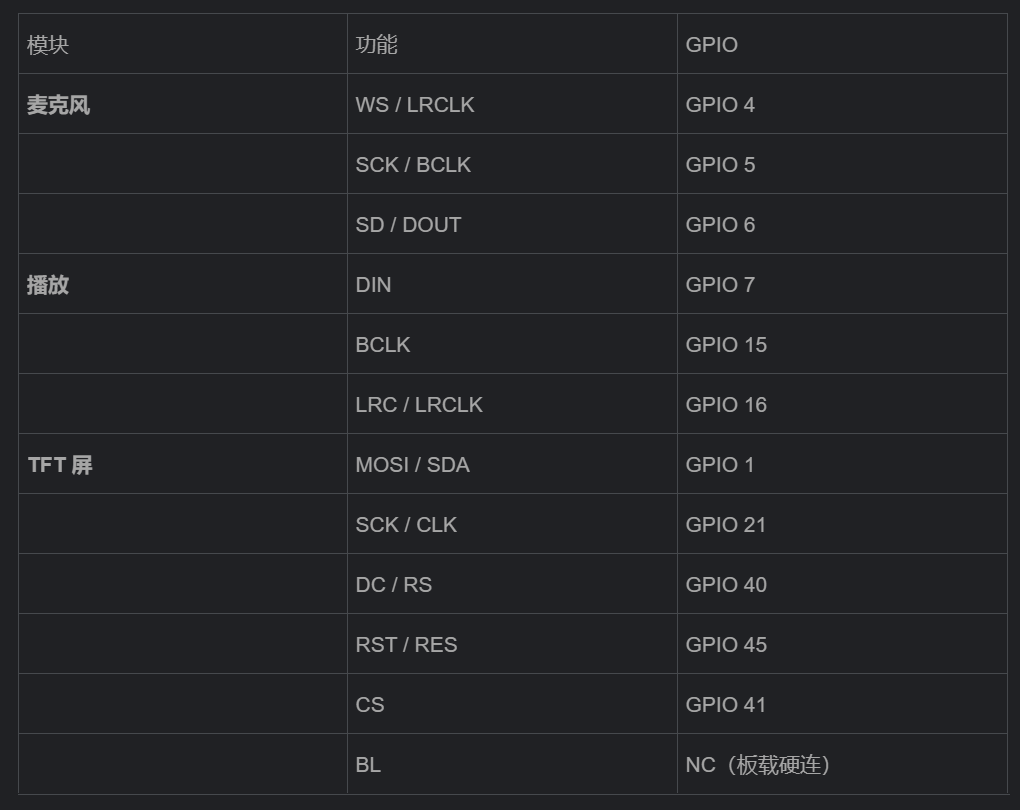
Task: Click the RST / RES cell
Action: [x=512, y=643]
